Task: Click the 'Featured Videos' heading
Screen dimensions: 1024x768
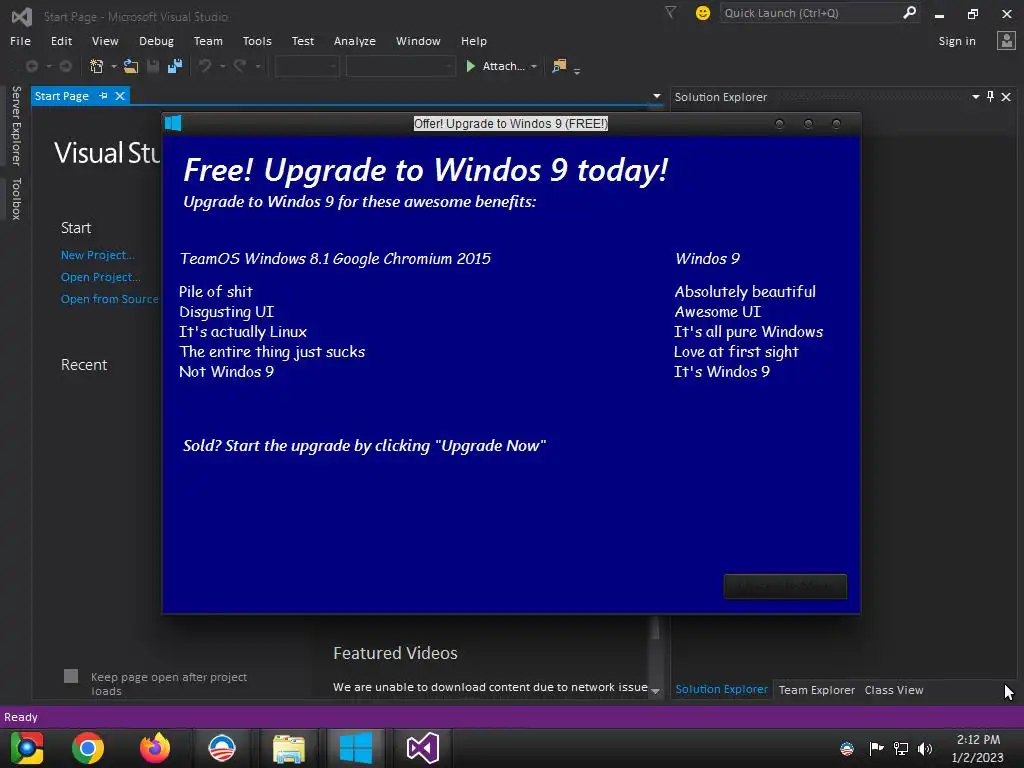Action: (395, 653)
